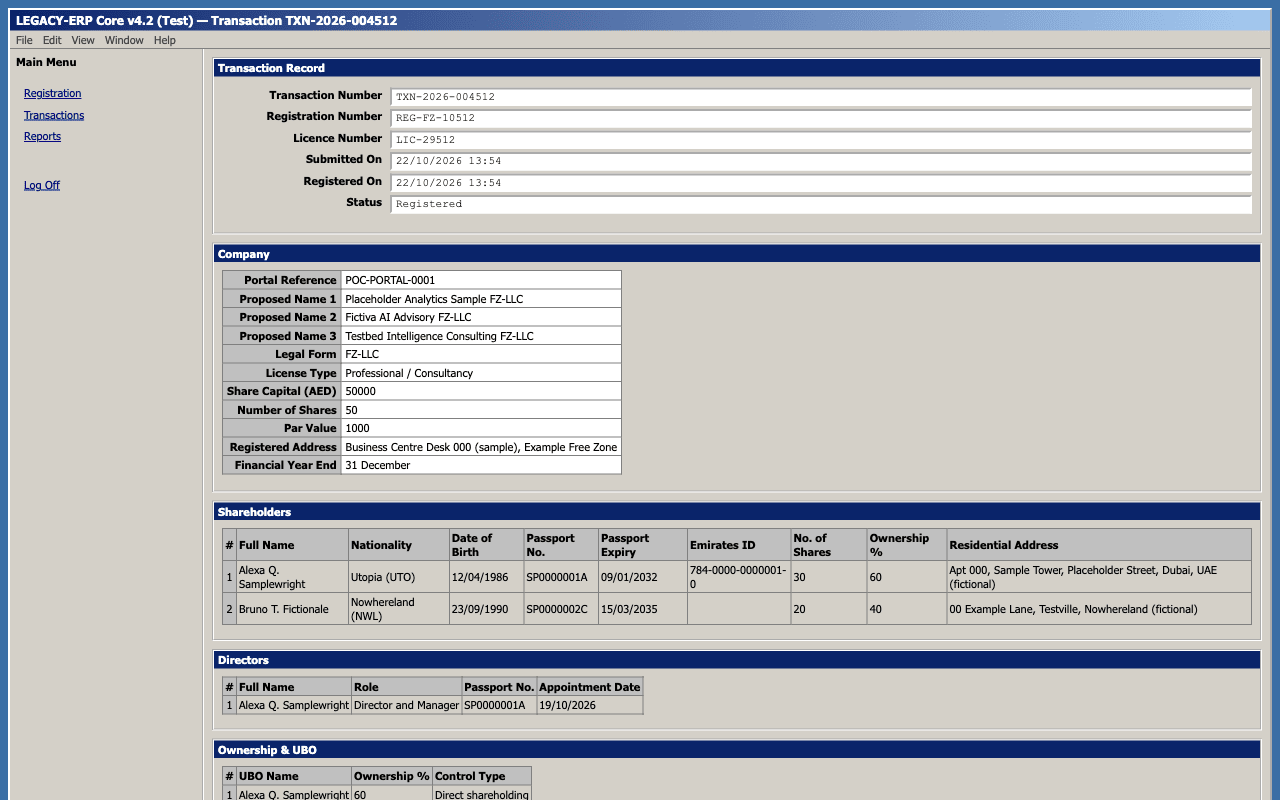
Task: Select the Registration Number field
Action: [x=821, y=118]
